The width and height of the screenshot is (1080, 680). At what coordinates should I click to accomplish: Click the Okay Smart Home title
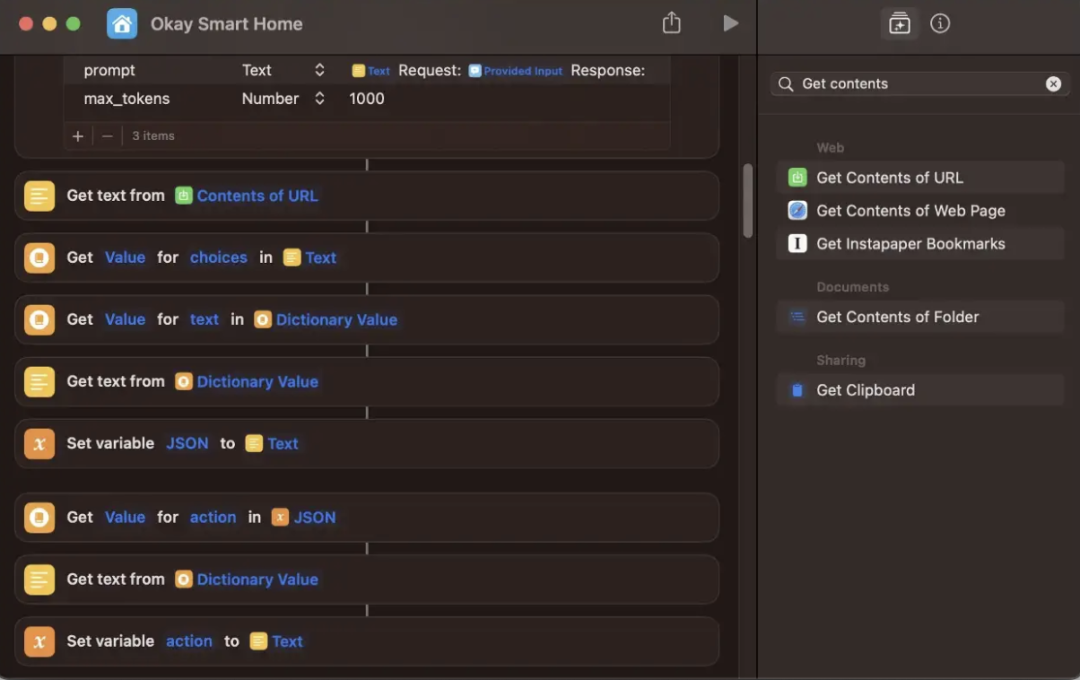pos(227,24)
